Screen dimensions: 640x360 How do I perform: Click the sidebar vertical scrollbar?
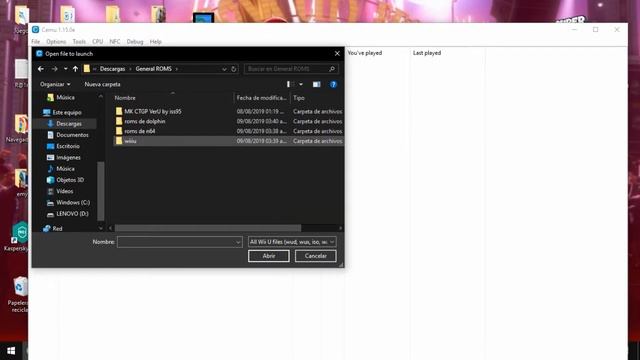100,191
